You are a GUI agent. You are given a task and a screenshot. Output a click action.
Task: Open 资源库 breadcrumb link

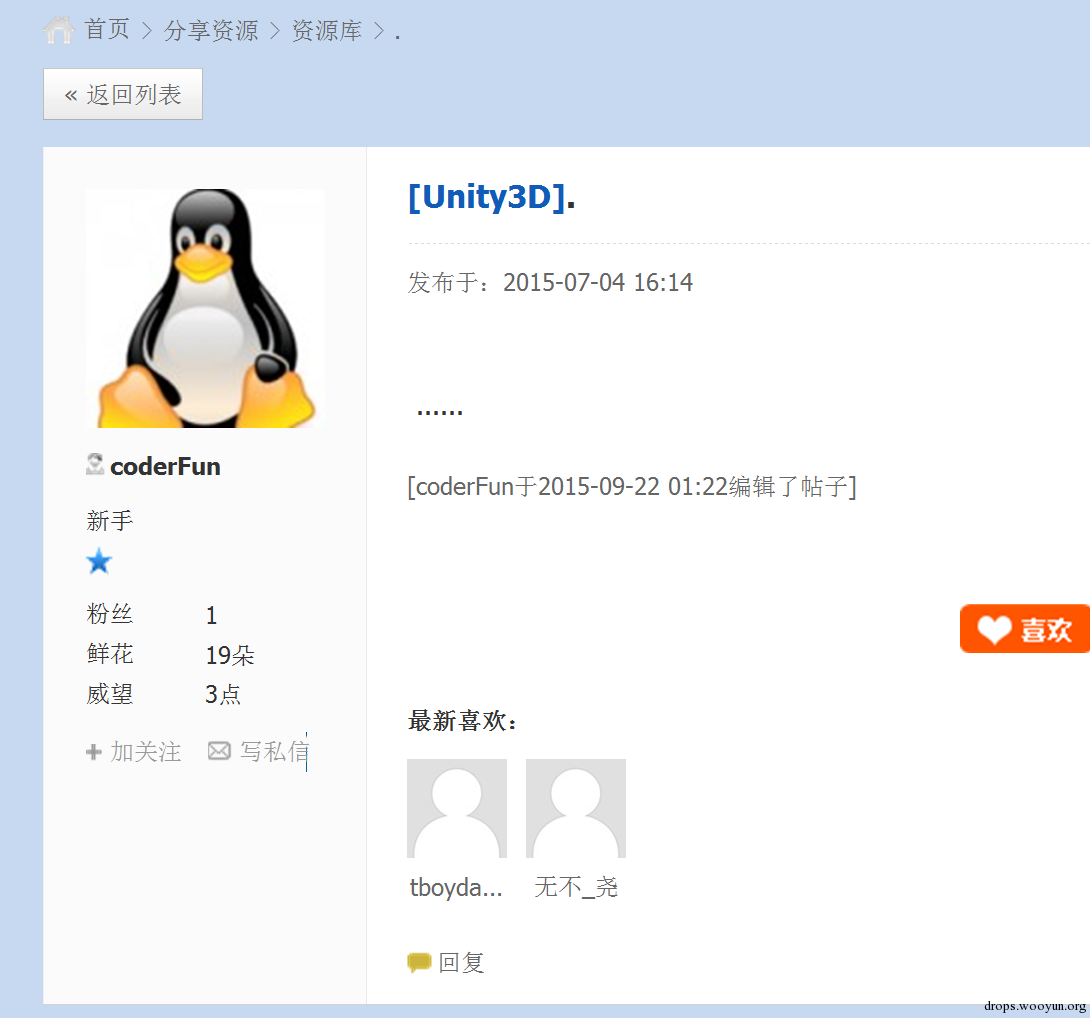327,31
